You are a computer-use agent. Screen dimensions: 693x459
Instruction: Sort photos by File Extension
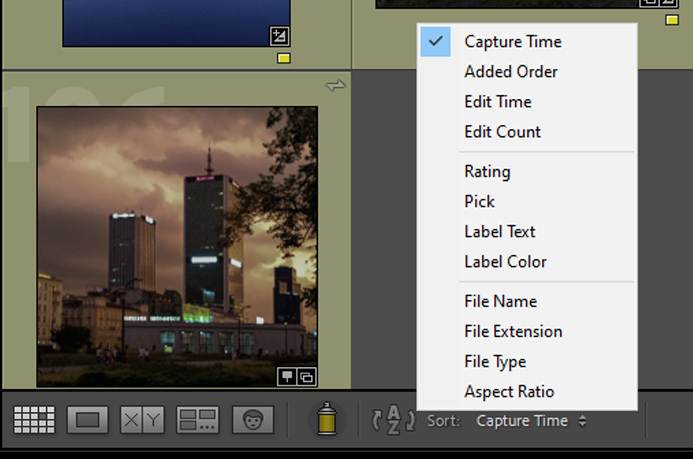(x=527, y=331)
